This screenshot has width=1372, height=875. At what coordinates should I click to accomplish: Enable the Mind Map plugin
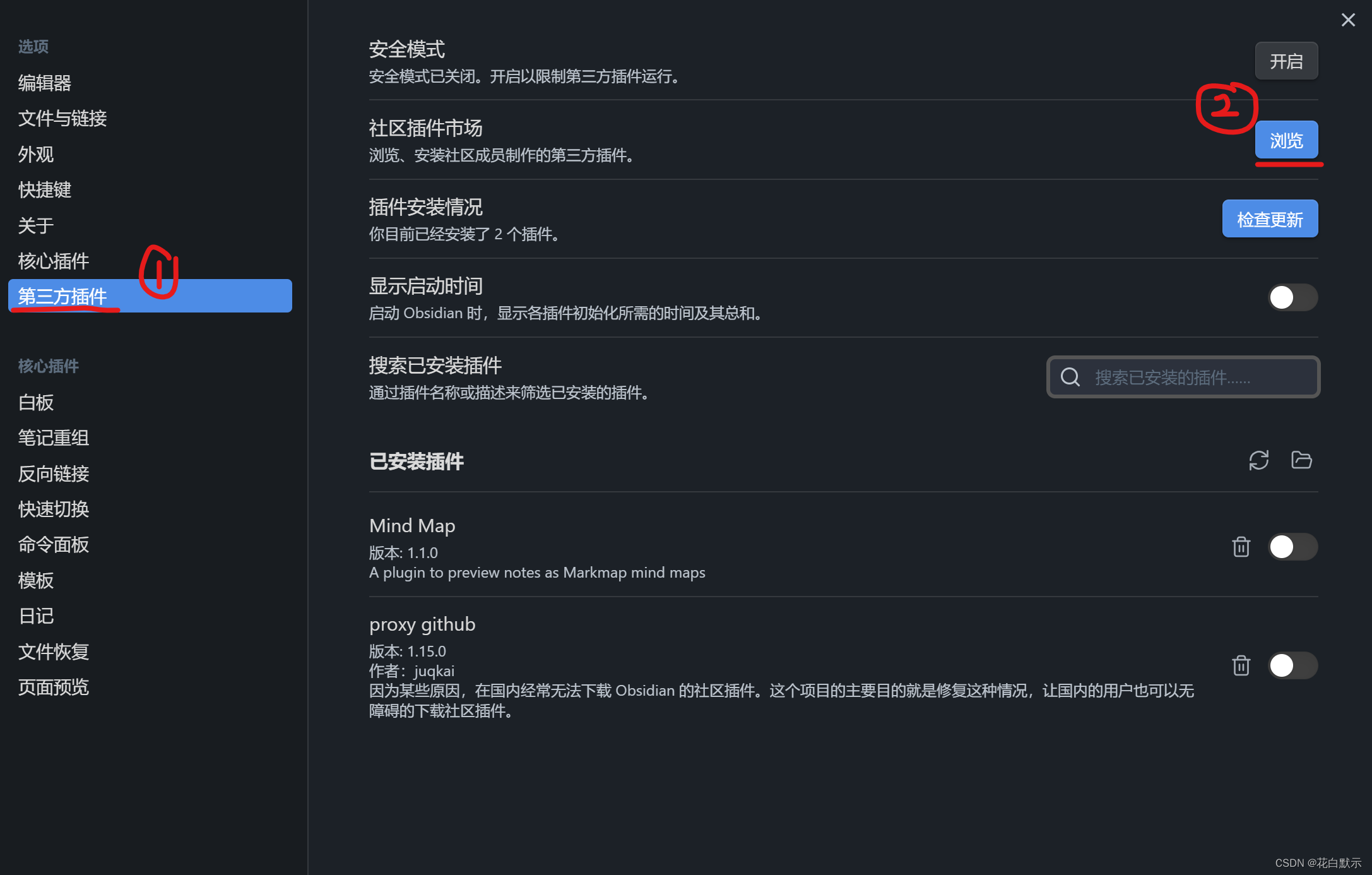pyautogui.click(x=1292, y=547)
